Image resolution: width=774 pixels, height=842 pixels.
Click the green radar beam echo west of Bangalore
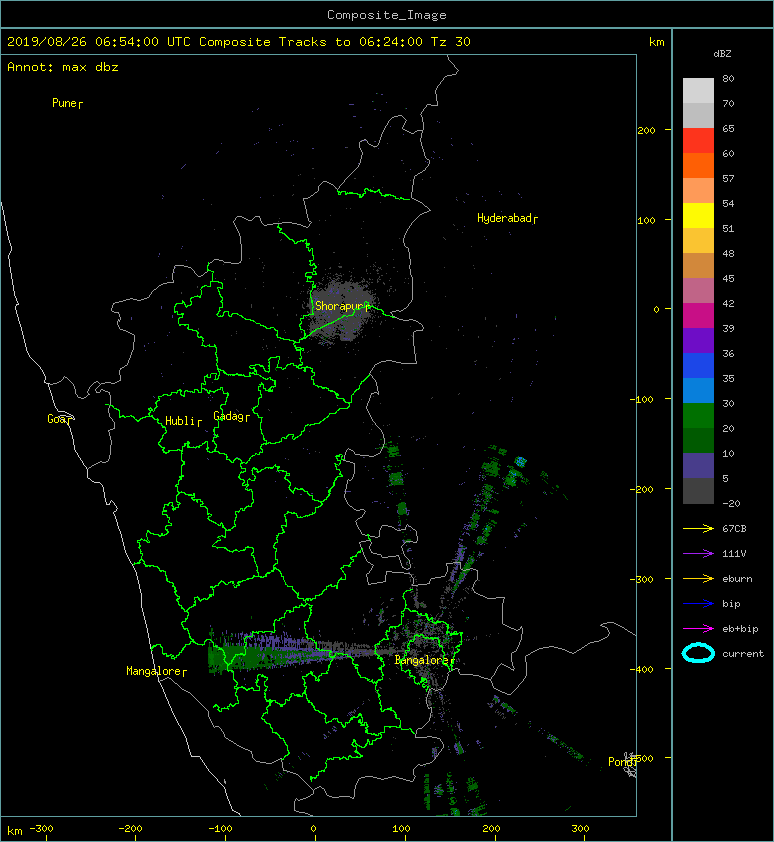252,656
